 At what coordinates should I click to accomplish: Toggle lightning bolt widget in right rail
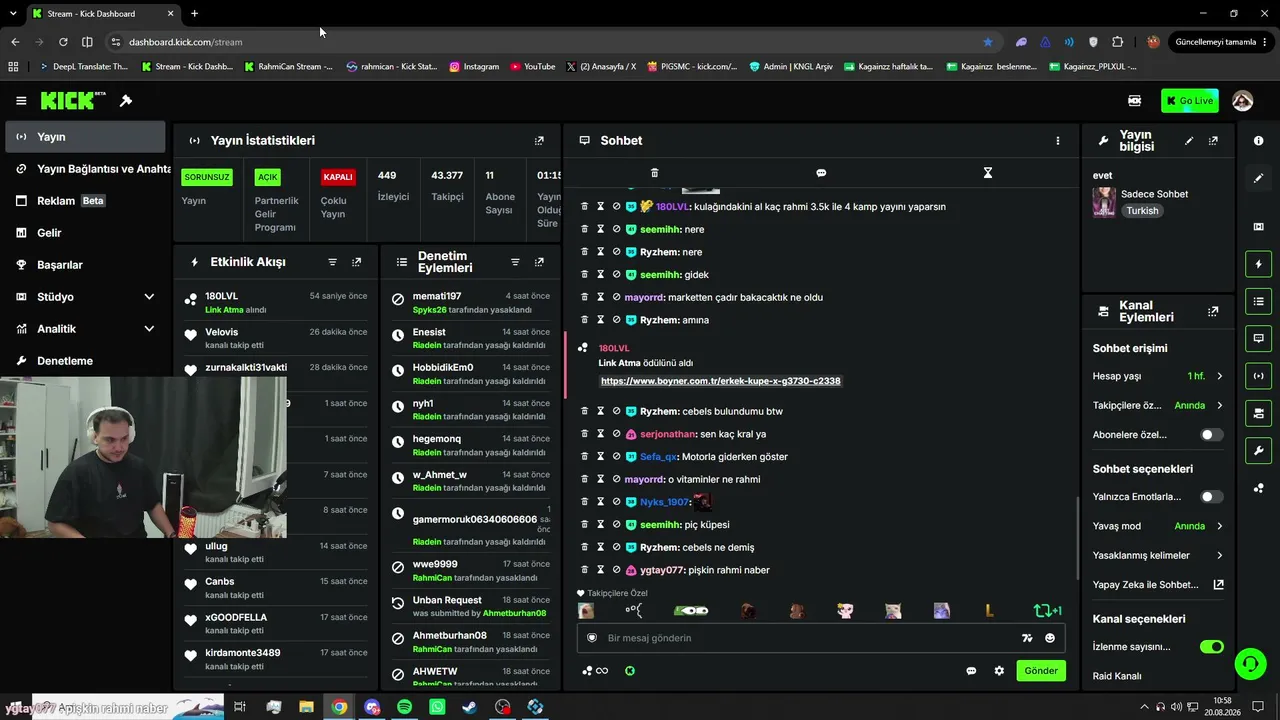[1258, 264]
